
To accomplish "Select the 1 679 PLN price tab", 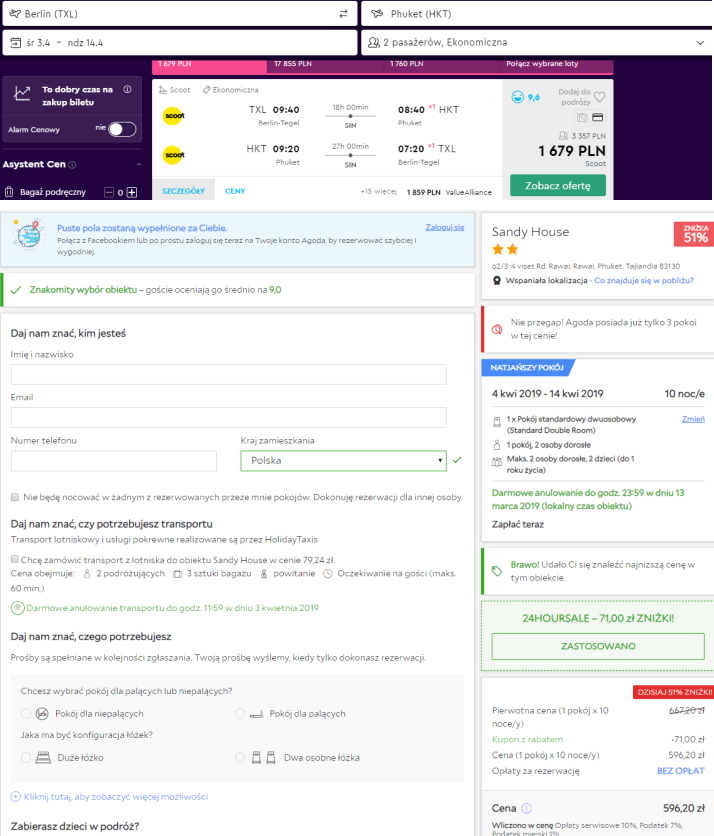I will click(x=209, y=64).
